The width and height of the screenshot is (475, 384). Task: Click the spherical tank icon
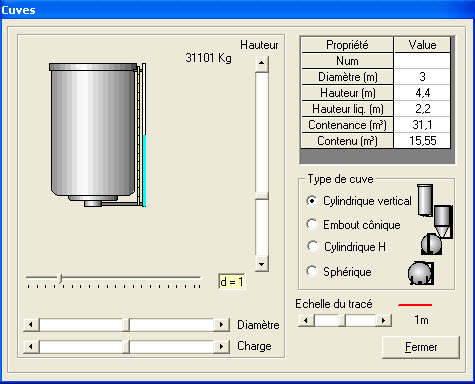[421, 273]
